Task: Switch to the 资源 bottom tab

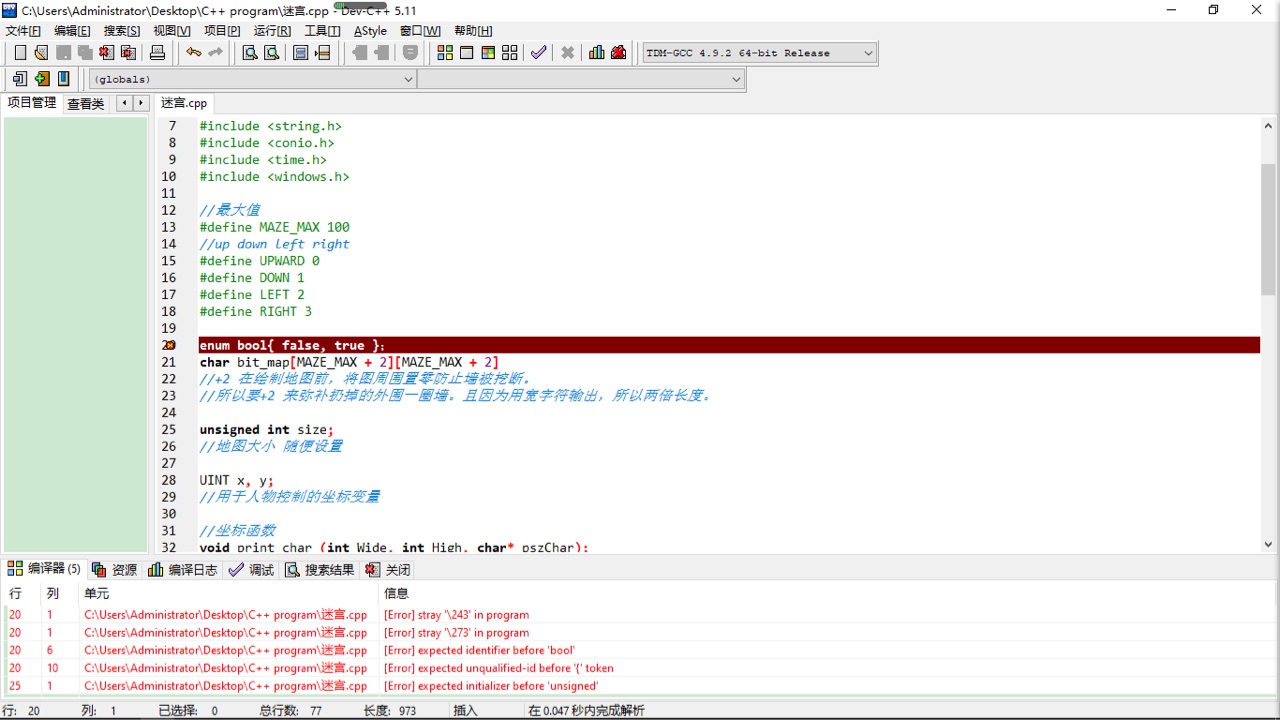Action: [x=115, y=569]
